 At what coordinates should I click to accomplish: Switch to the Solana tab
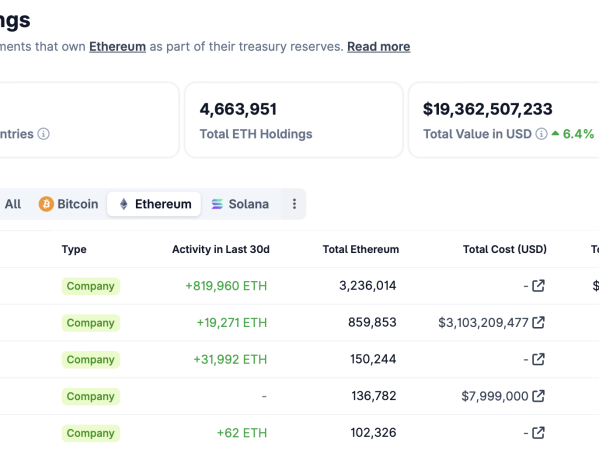(240, 204)
